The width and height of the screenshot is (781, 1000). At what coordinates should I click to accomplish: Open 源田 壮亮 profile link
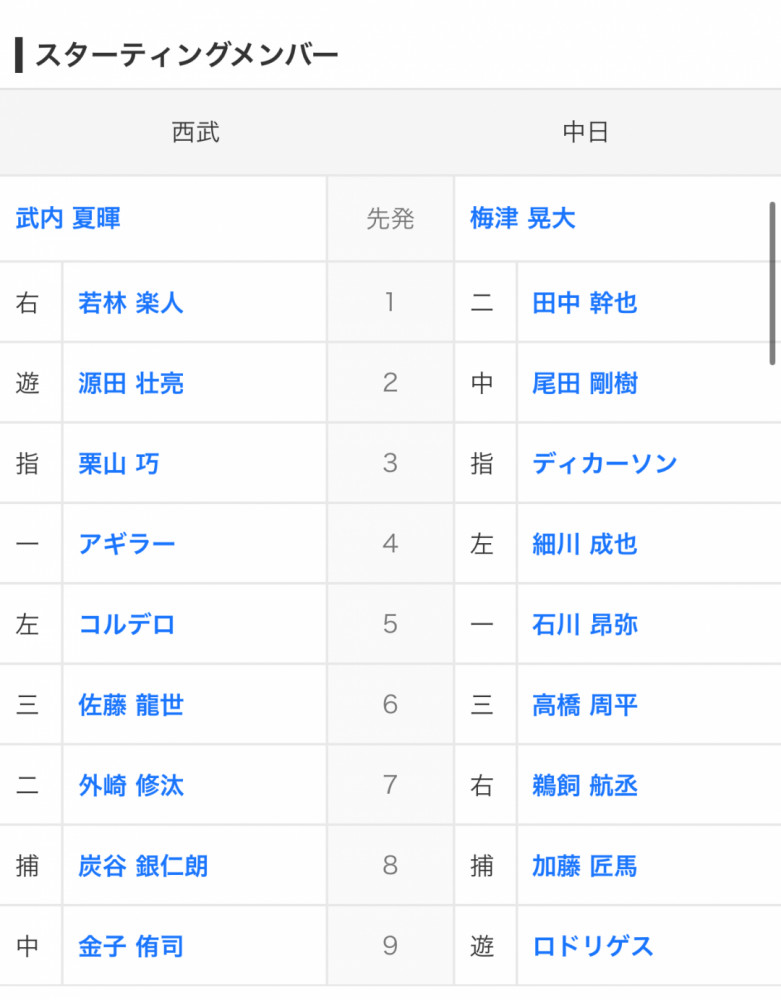[131, 384]
